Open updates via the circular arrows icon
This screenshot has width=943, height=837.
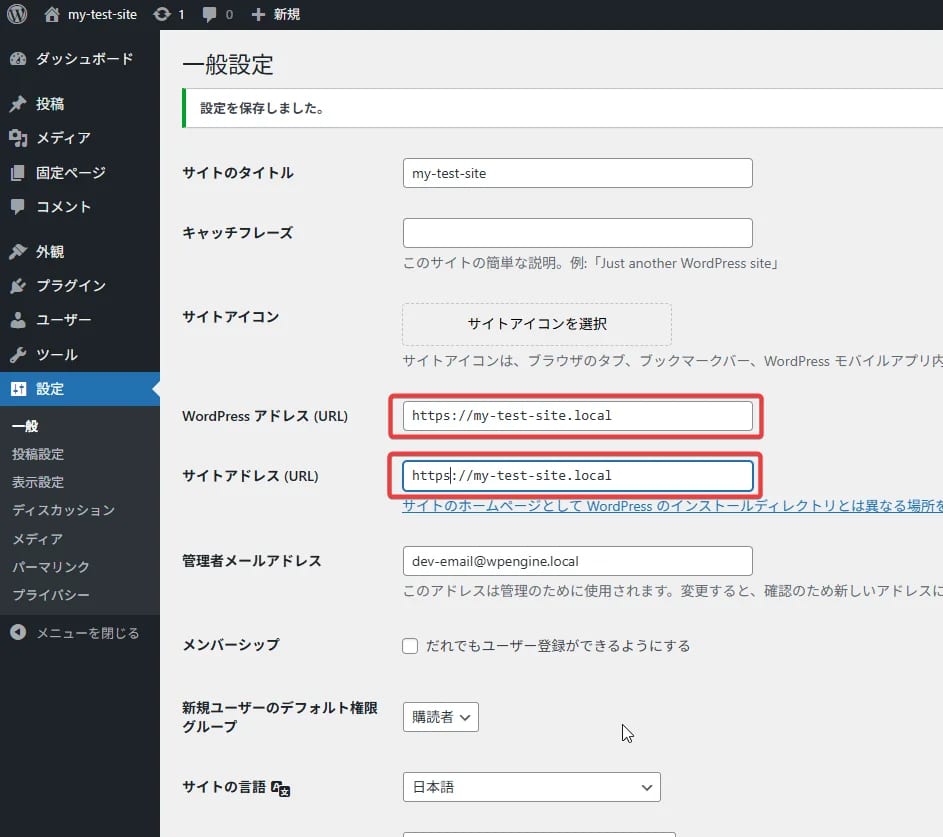(166, 14)
